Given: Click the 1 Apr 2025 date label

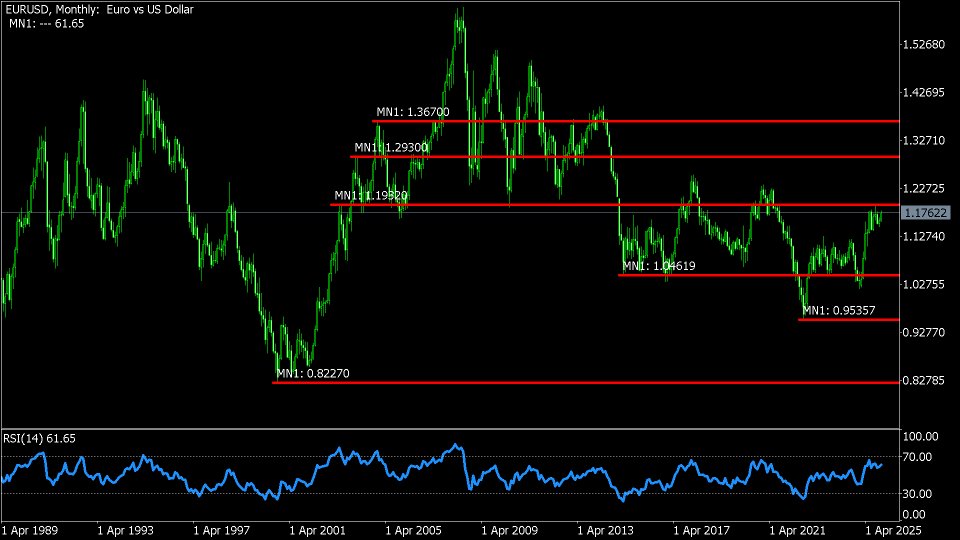Looking at the screenshot, I should click(893, 530).
